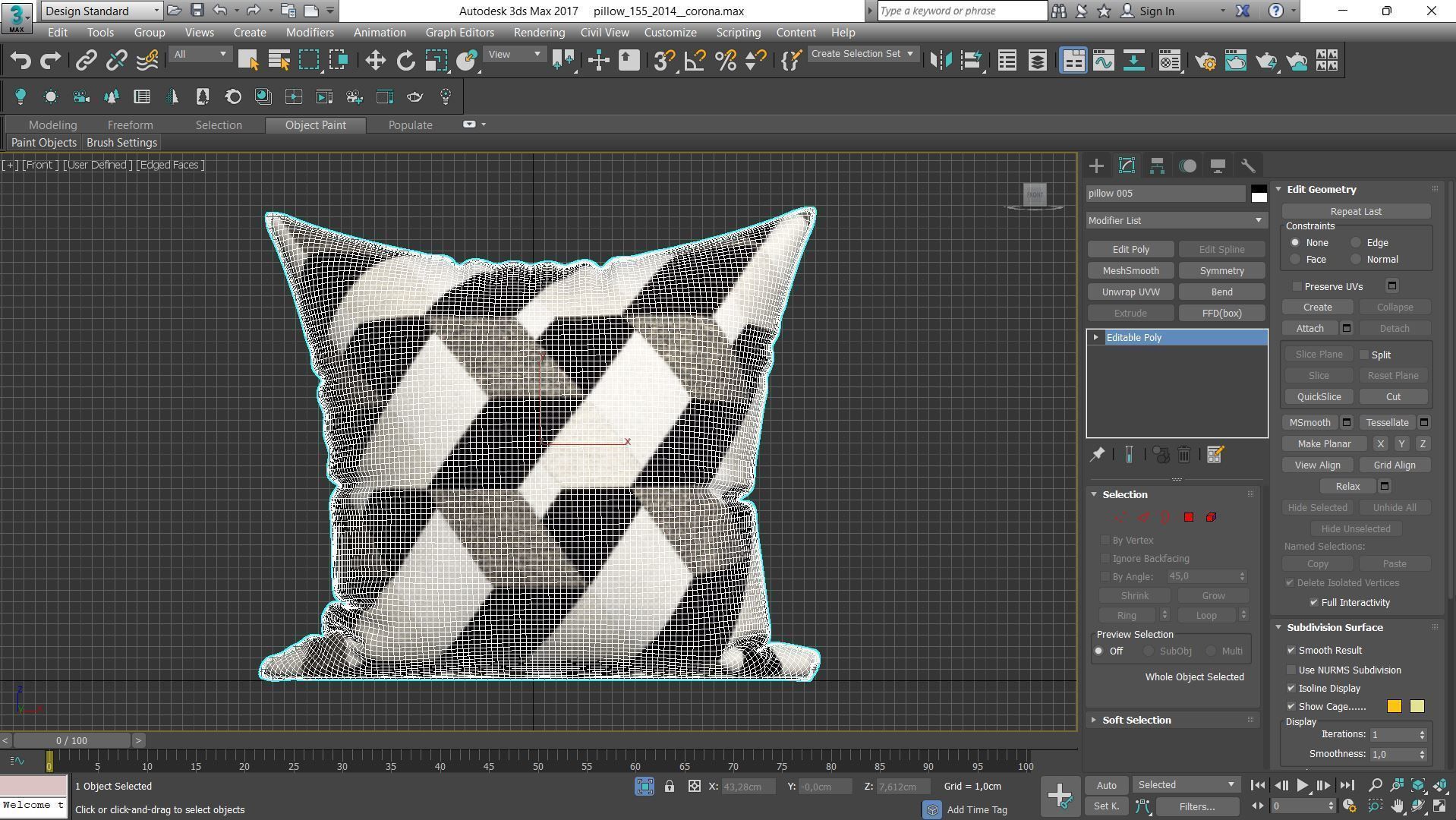Switch to the Hierarchy command panel tab
Image resolution: width=1456 pixels, height=820 pixels.
1157,166
